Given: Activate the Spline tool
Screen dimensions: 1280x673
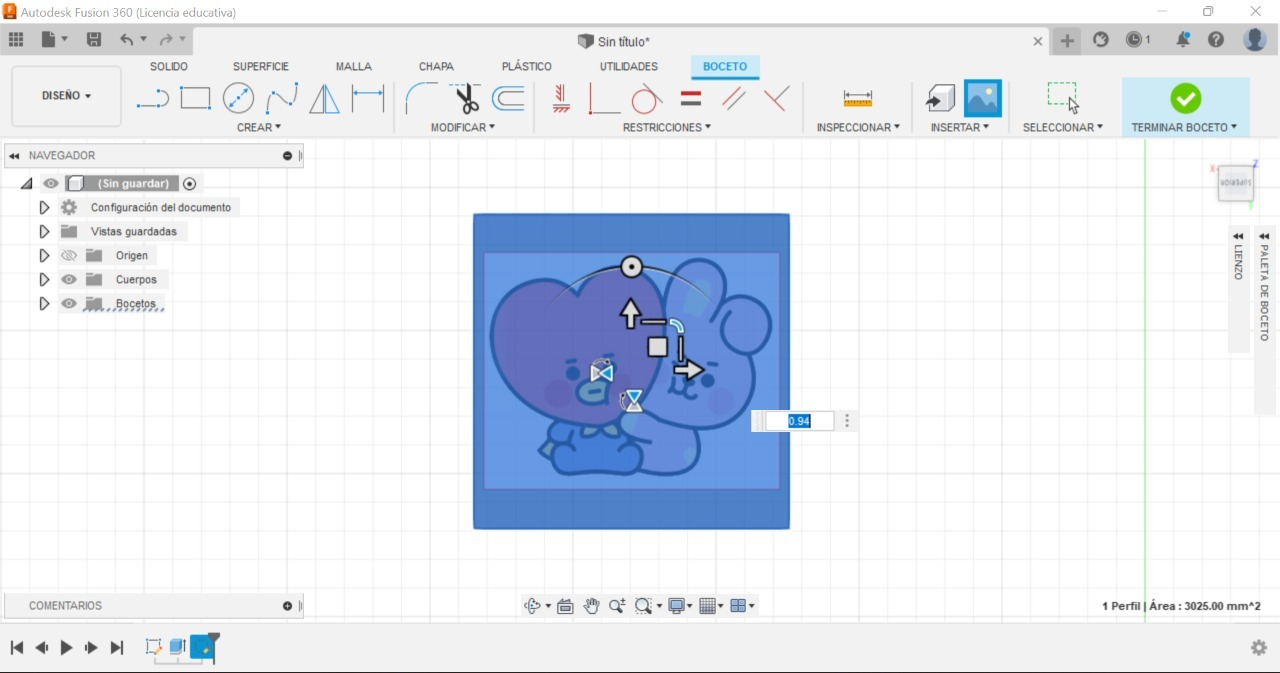Looking at the screenshot, I should [281, 98].
